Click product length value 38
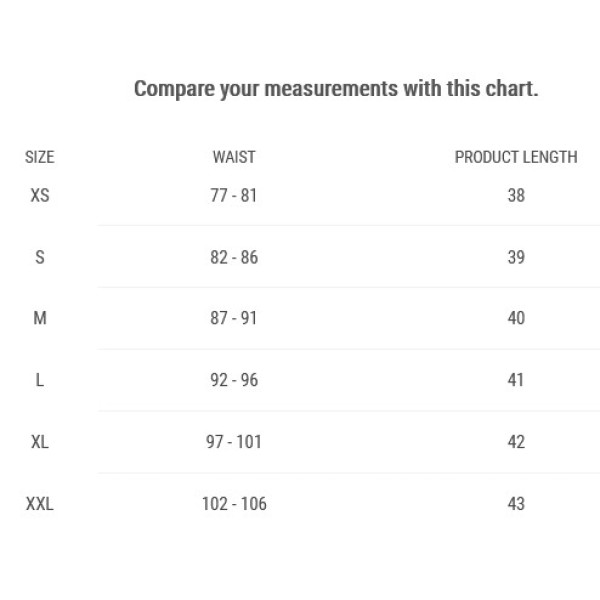This screenshot has width=600, height=600. [x=516, y=195]
